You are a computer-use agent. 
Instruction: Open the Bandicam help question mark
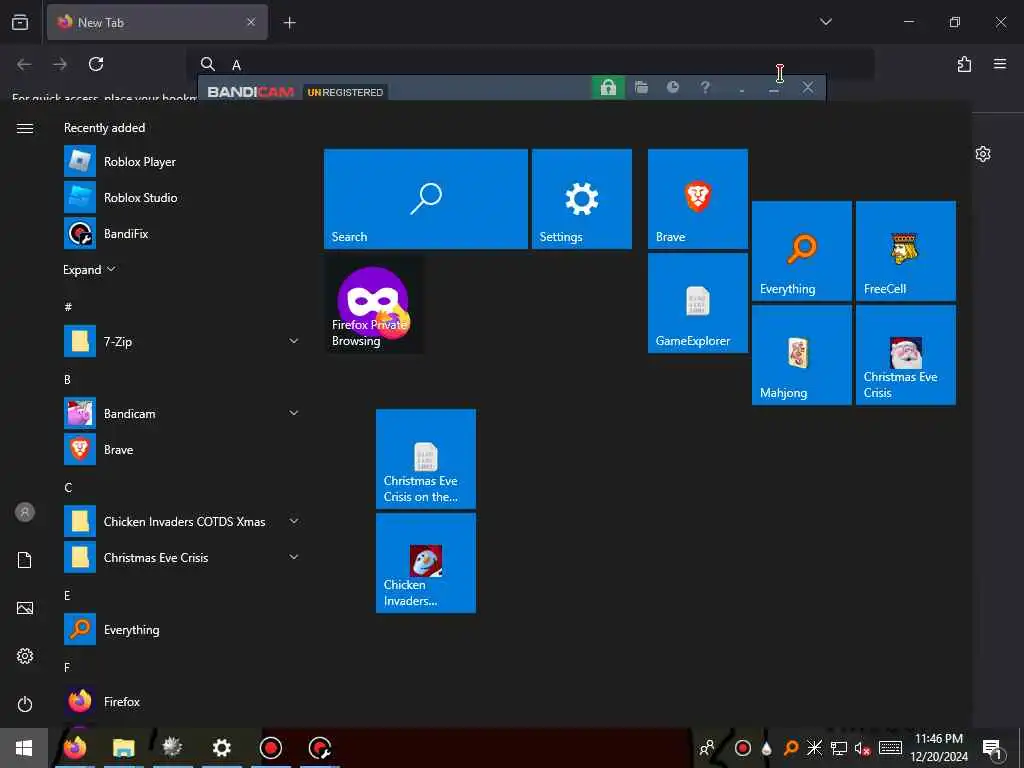705,87
